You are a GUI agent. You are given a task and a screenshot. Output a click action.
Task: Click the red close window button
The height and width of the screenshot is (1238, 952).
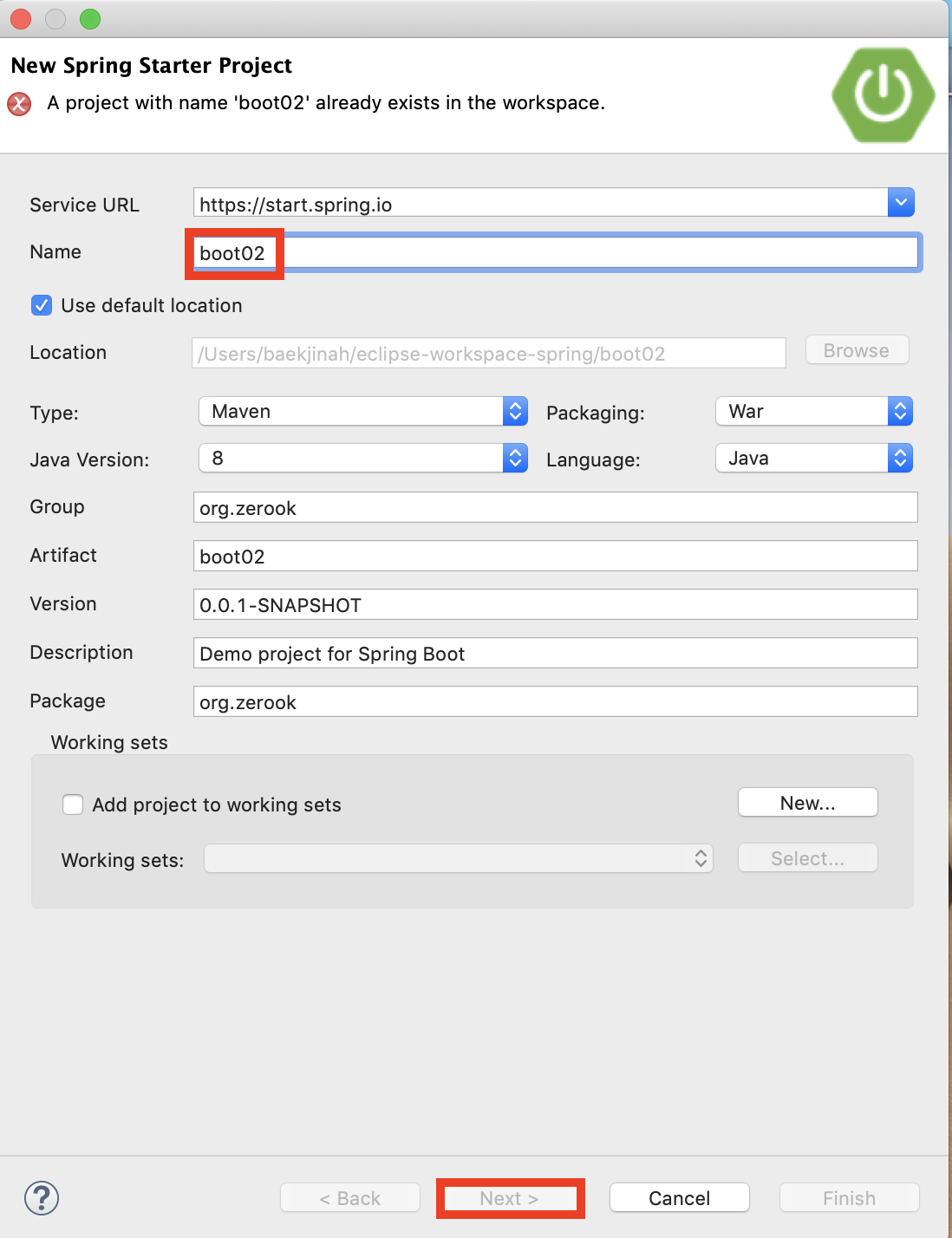click(x=21, y=19)
